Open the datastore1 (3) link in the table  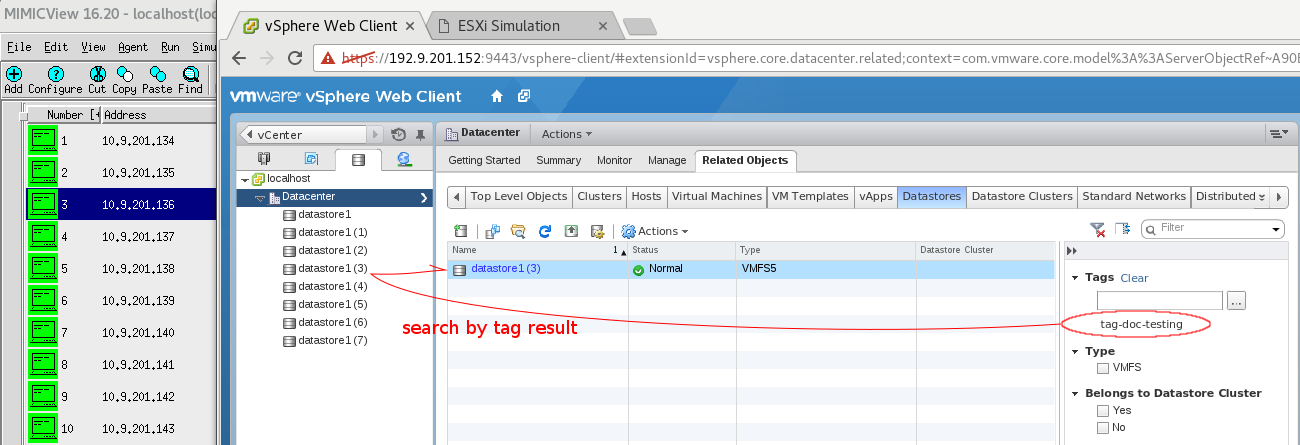point(506,269)
